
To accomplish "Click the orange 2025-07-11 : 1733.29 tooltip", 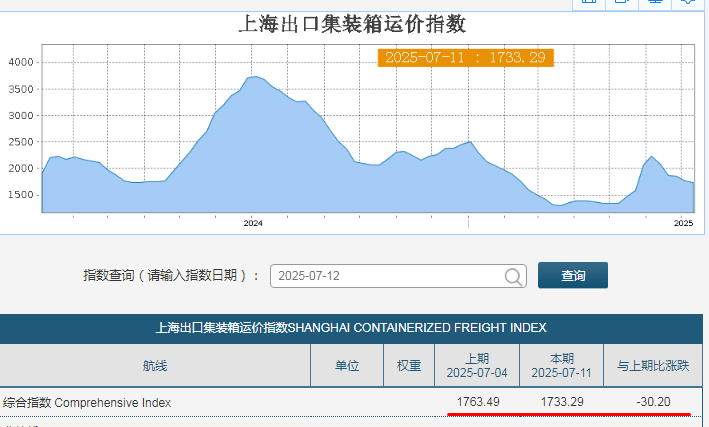I will (465, 57).
